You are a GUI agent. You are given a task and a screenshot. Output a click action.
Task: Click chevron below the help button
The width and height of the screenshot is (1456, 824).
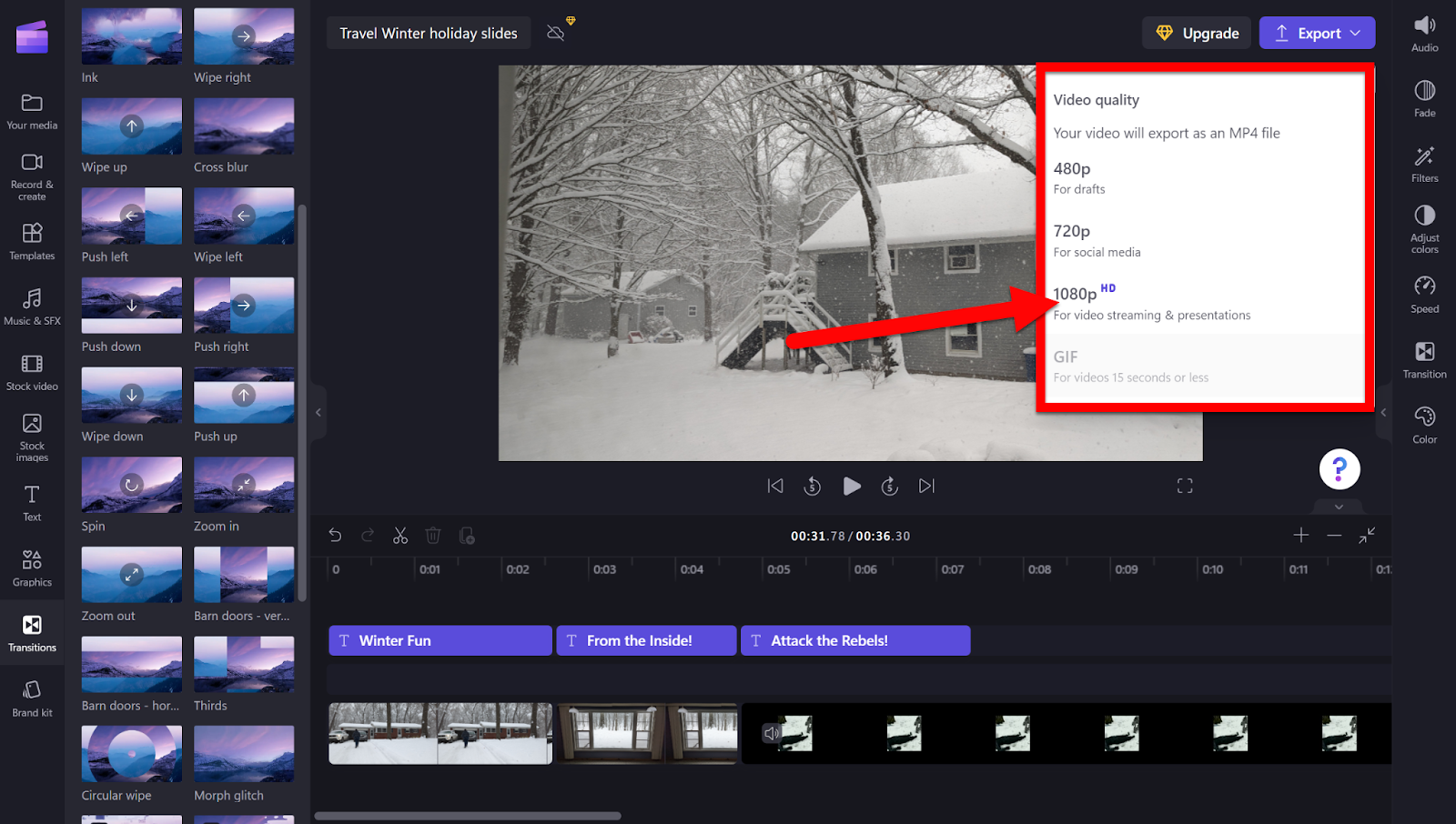1339,507
